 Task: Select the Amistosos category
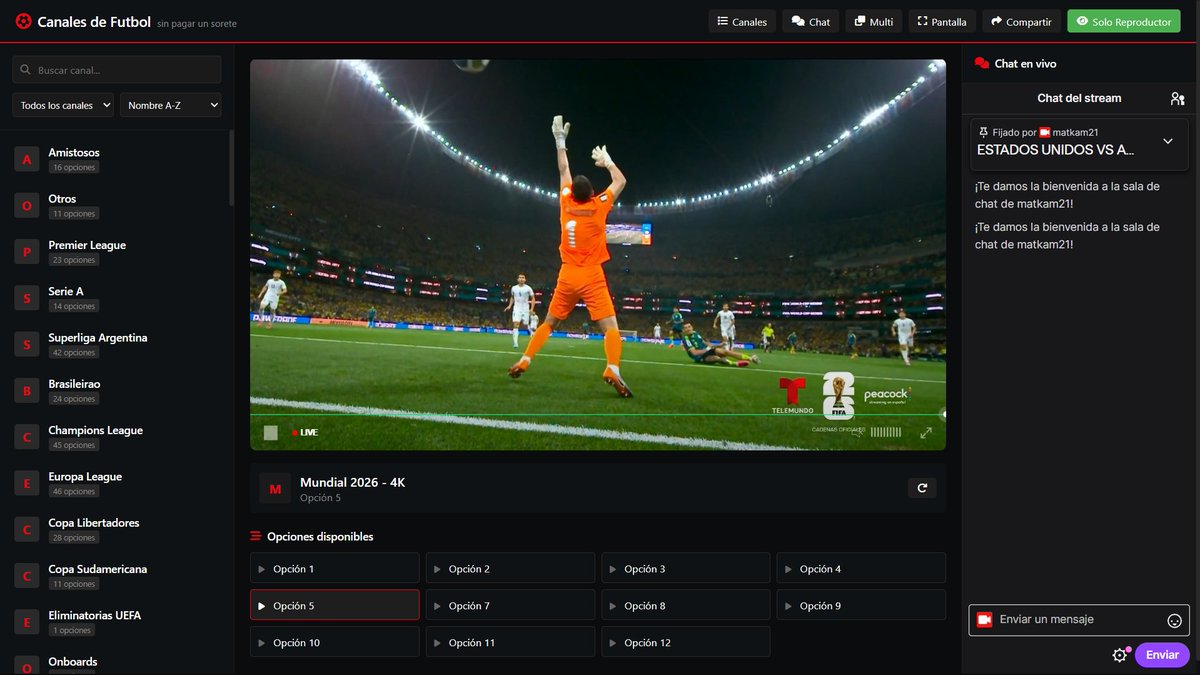point(115,159)
